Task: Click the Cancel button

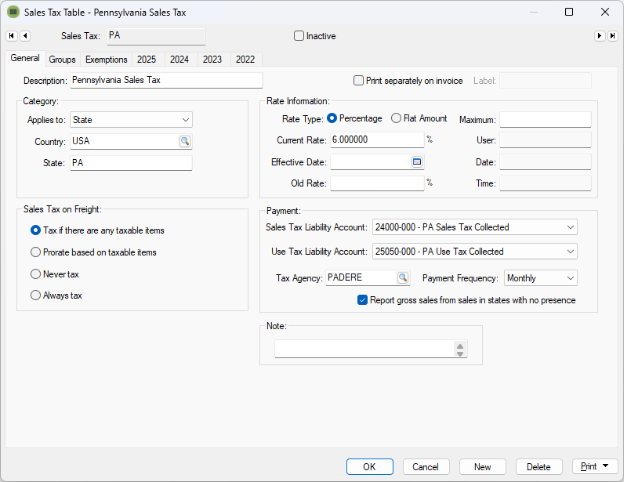Action: [x=426, y=466]
